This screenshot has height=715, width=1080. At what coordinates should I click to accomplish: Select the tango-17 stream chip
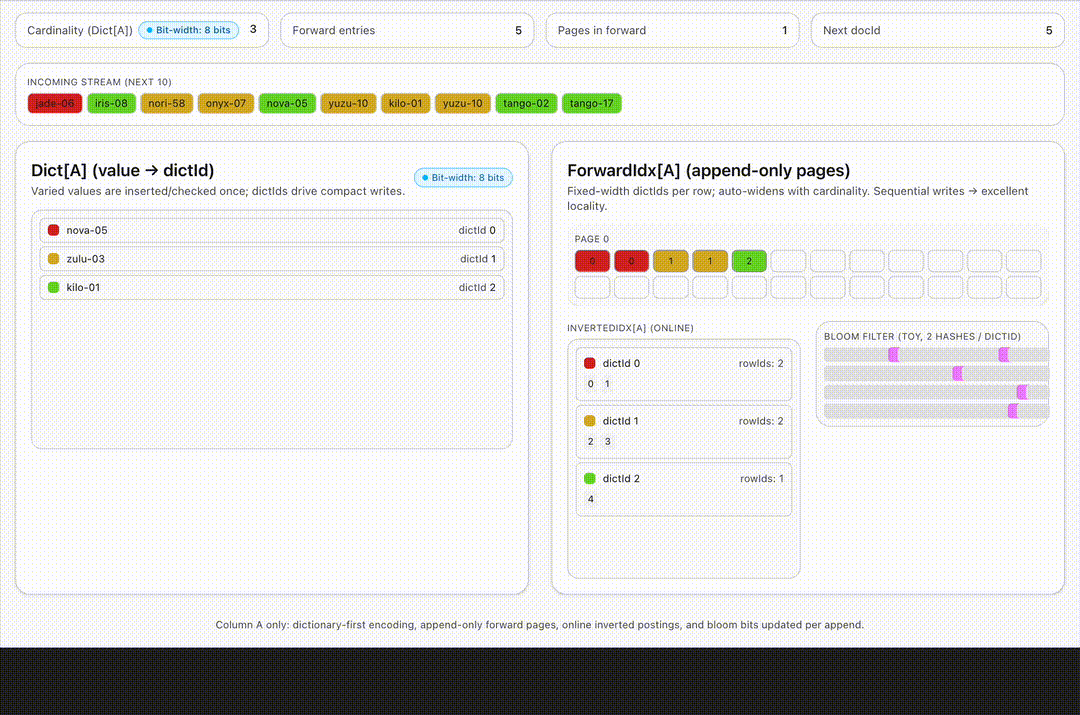(x=592, y=103)
